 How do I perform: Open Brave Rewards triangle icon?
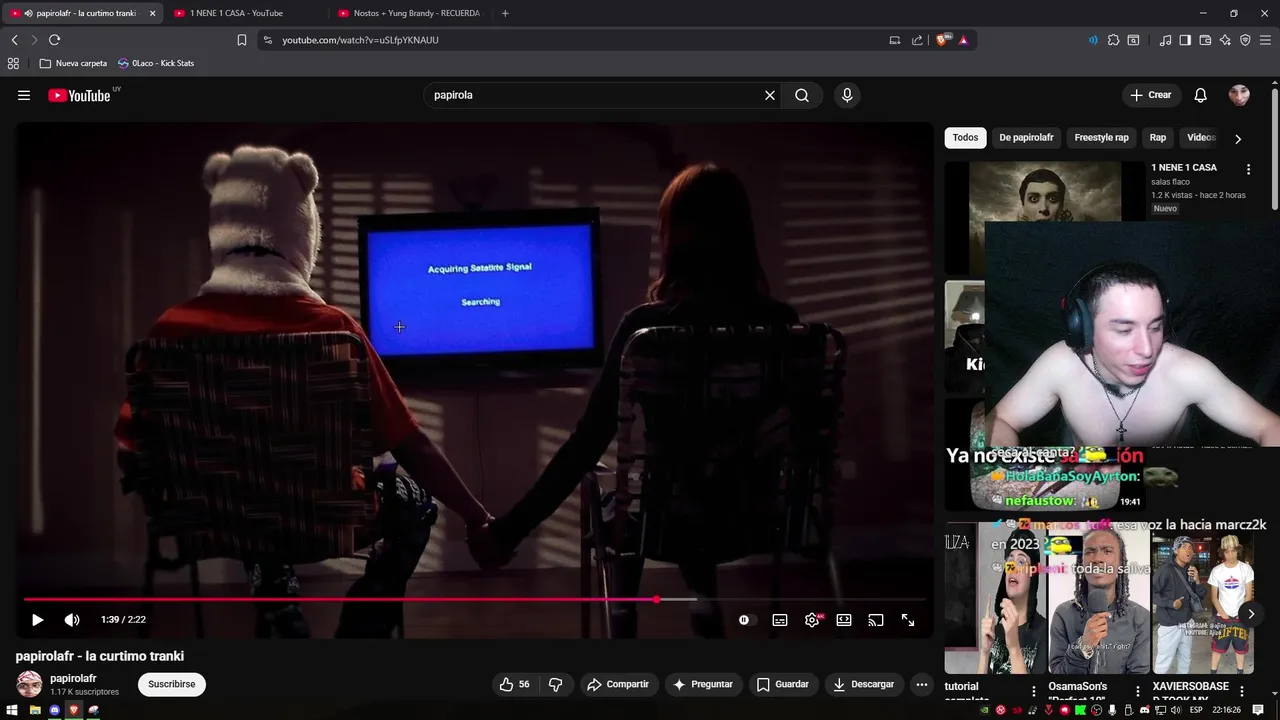[963, 40]
